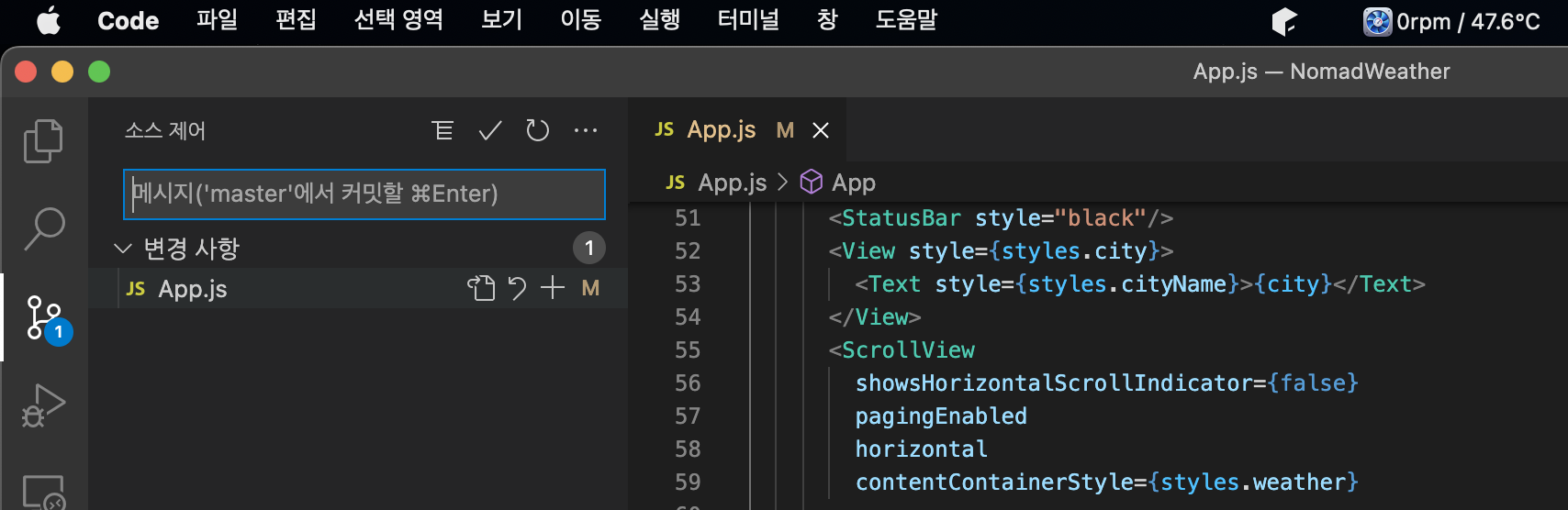
Task: Click the window title App.js — NomadWeather
Action: [1321, 71]
